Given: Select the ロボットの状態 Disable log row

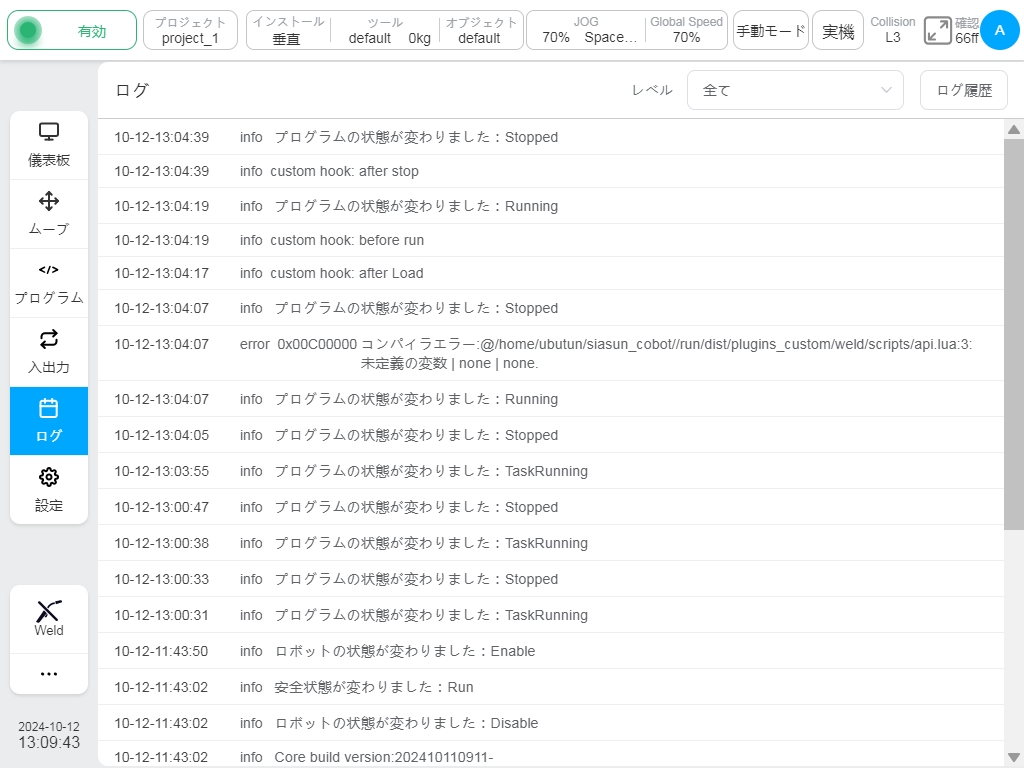Looking at the screenshot, I should (551, 723).
